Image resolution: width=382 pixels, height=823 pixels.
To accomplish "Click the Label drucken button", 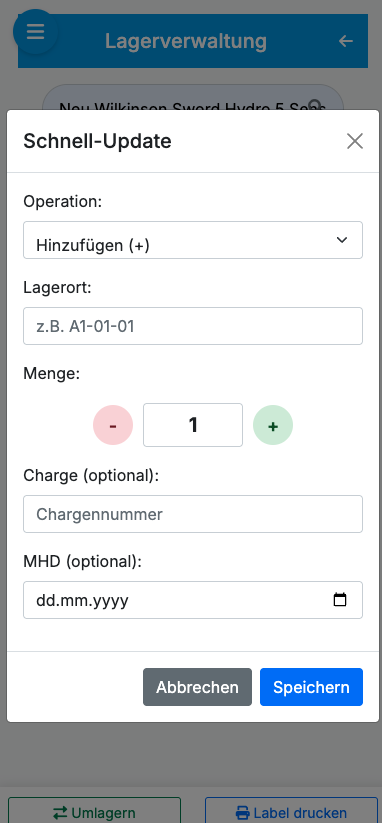I will pyautogui.click(x=291, y=810).
